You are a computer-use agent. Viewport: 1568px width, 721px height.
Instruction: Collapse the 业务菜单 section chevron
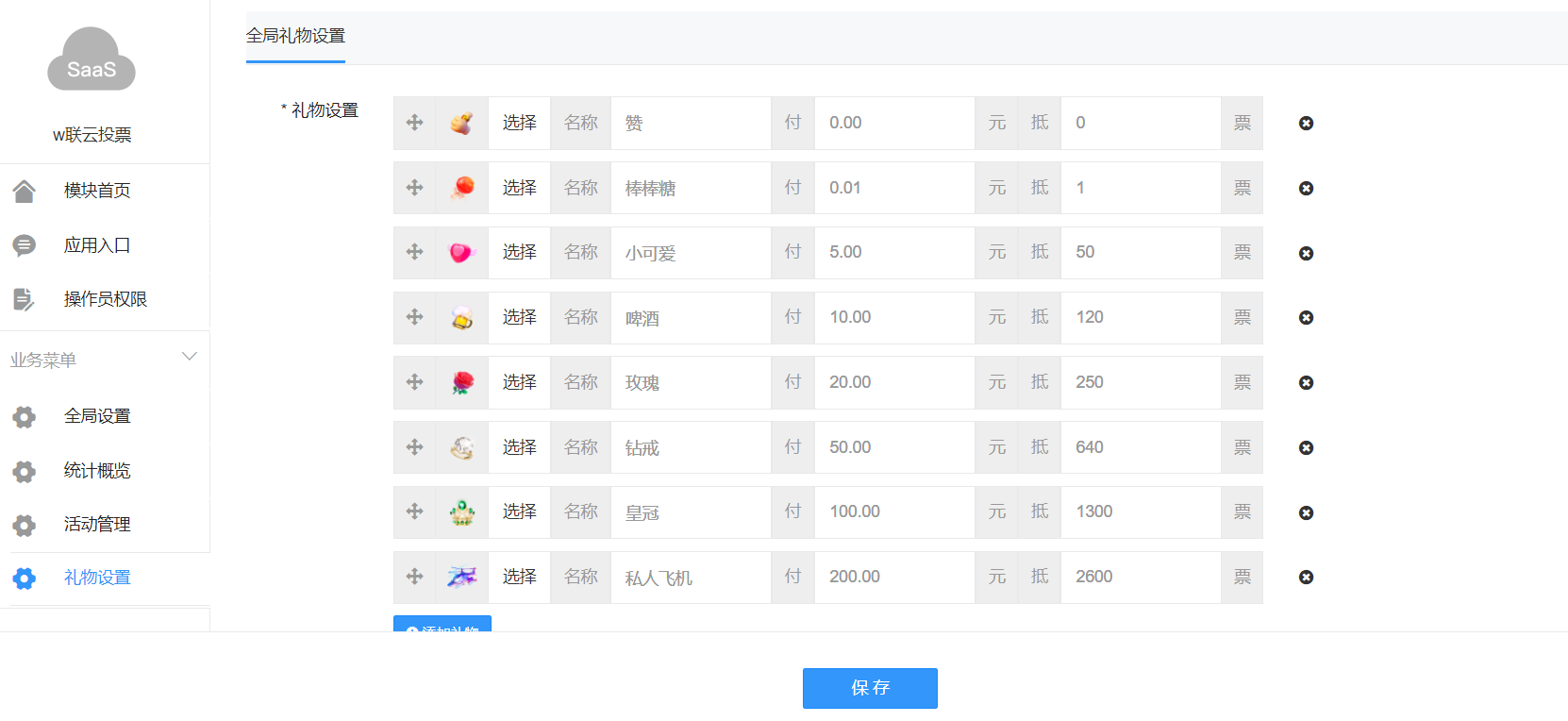[190, 357]
